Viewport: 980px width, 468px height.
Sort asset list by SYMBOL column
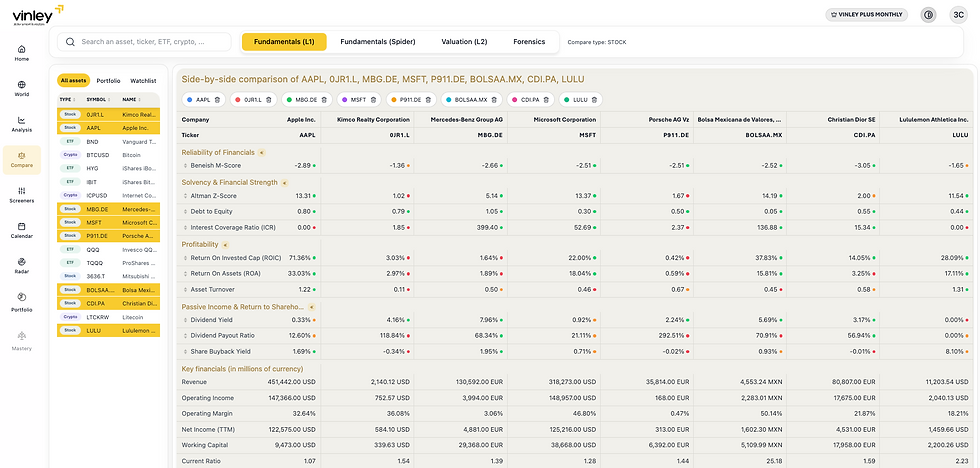(x=98, y=99)
